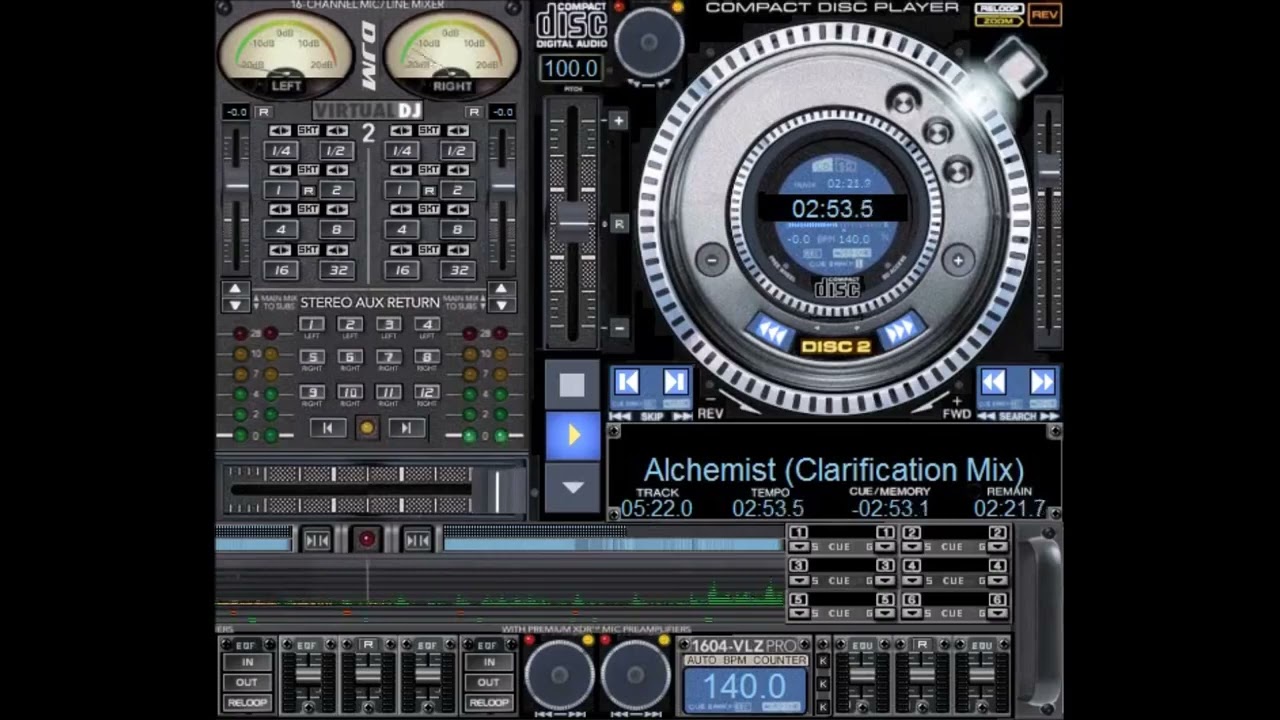Screen dimensions: 1280x720
Task: Click the sync icon left of the record button
Action: [317, 540]
